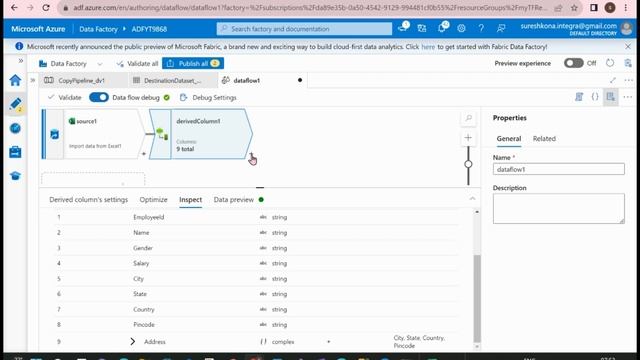The height and width of the screenshot is (360, 640).
Task: Open Debug Settings
Action: click(208, 98)
